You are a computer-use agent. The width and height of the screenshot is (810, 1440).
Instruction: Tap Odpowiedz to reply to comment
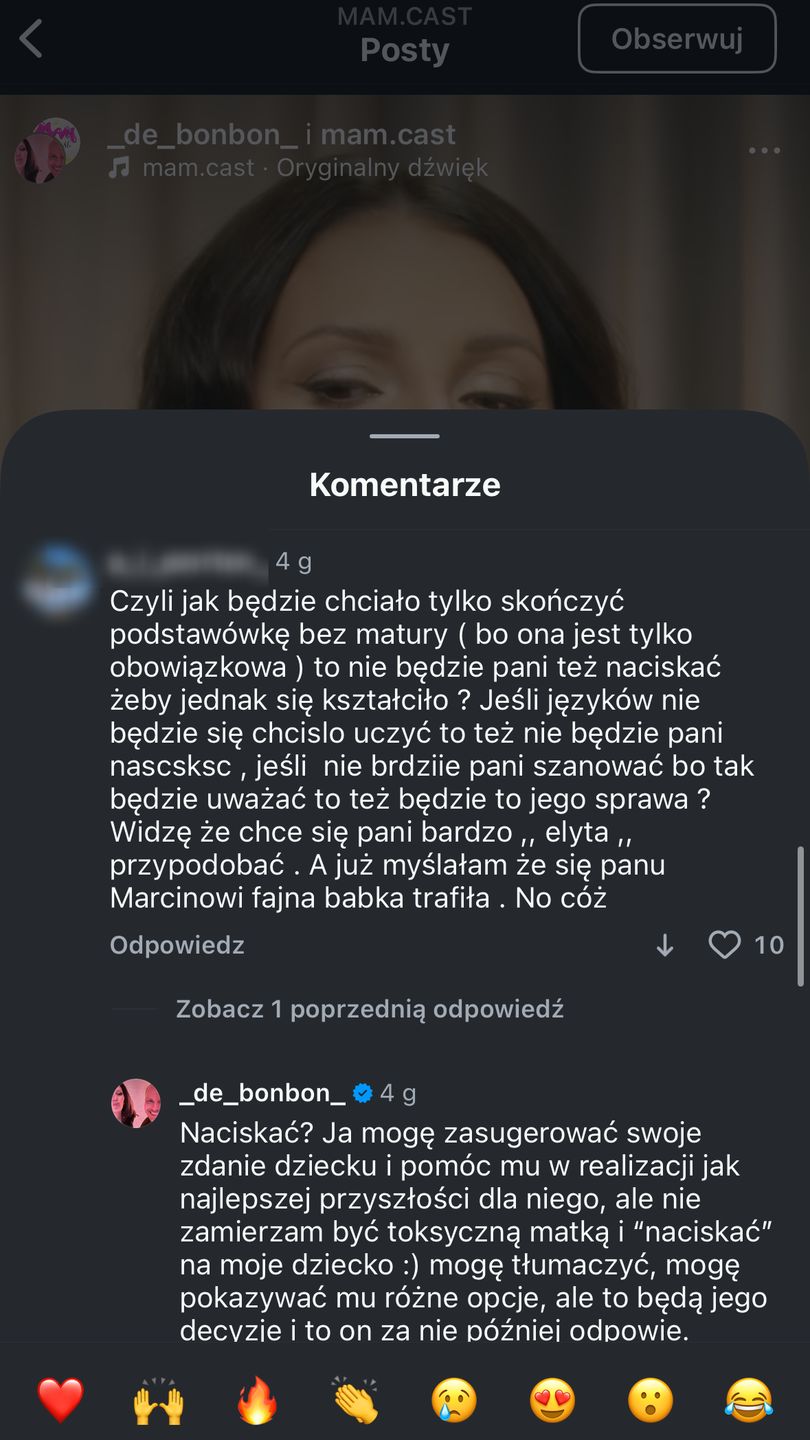coord(177,946)
